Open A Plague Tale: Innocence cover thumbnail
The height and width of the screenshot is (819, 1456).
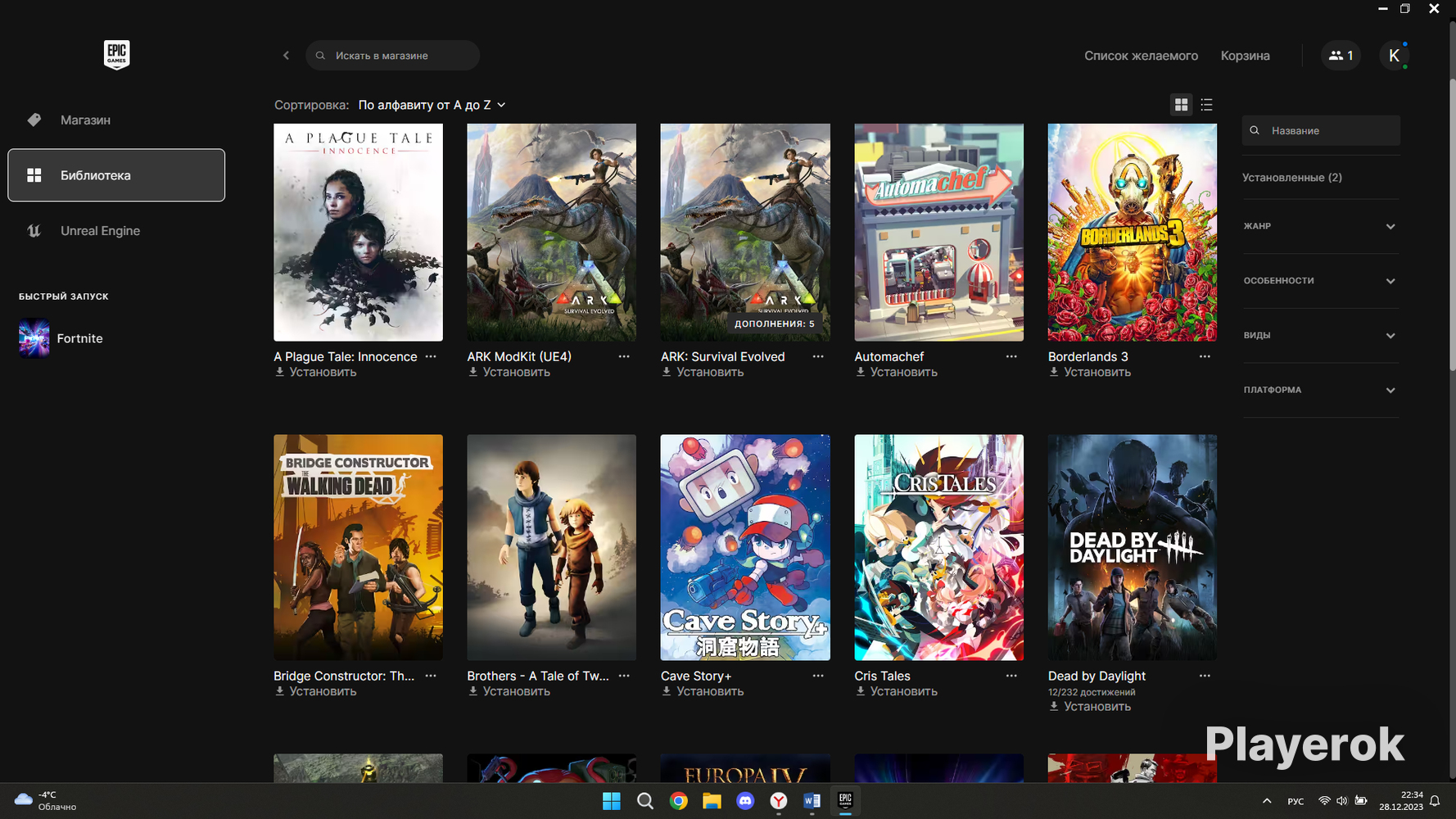point(358,233)
